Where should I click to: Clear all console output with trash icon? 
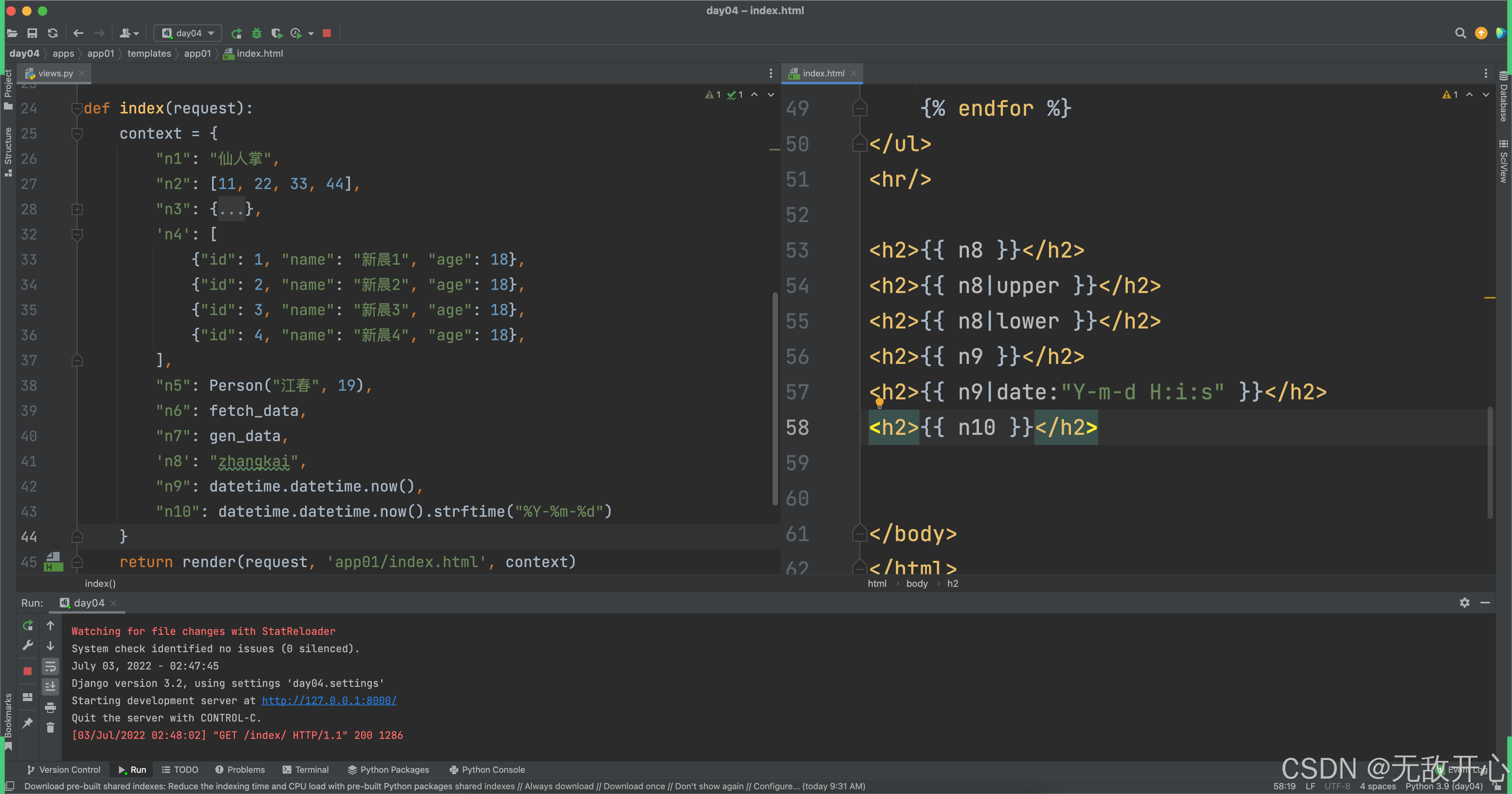(x=50, y=728)
